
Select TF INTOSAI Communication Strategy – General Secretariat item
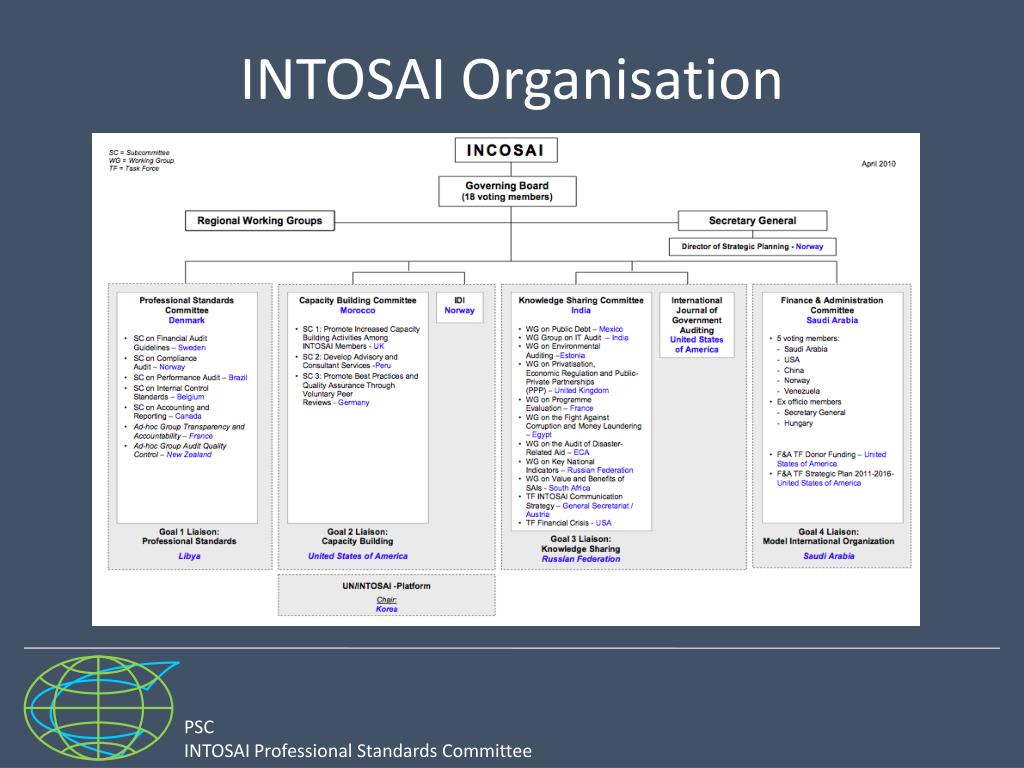tap(579, 505)
